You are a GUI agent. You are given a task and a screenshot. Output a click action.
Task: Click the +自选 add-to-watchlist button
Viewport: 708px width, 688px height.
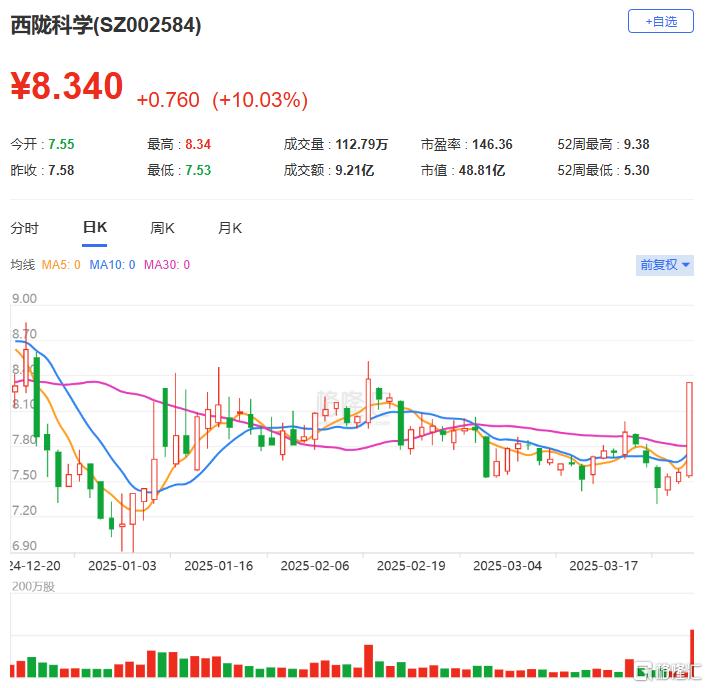click(x=660, y=21)
